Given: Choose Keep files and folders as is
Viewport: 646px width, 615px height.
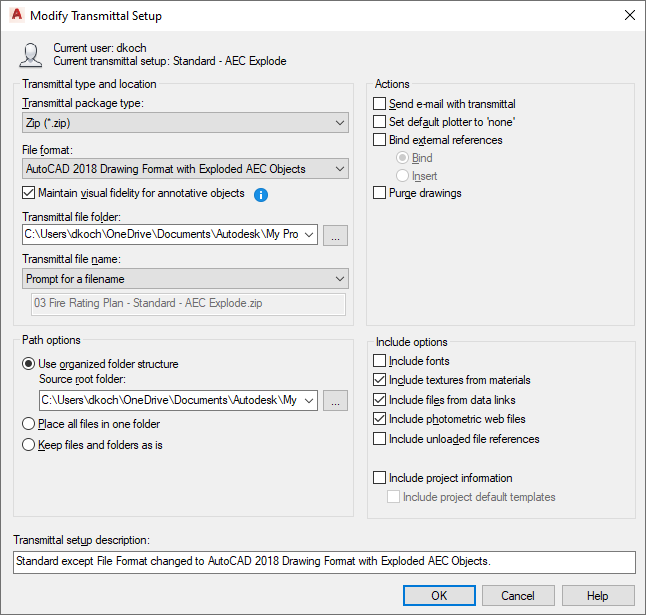Looking at the screenshot, I should [28, 445].
